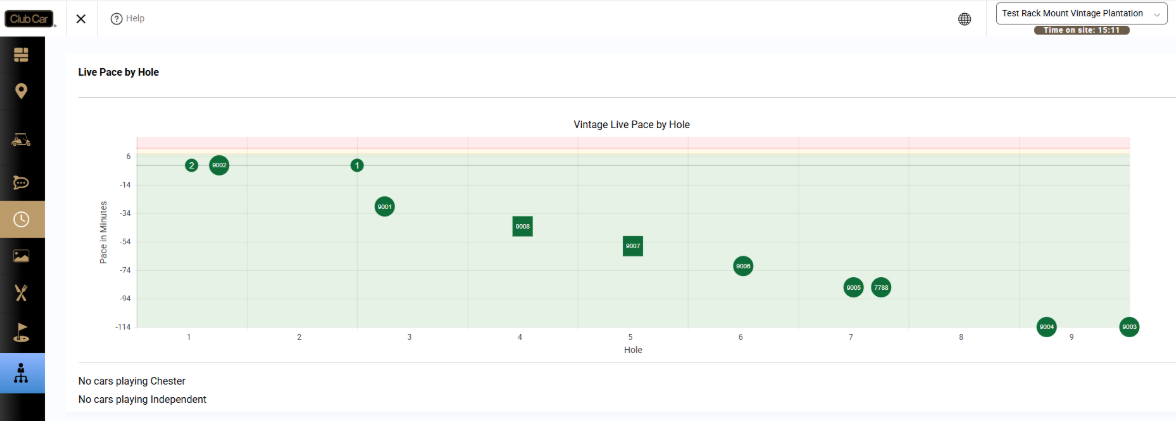The image size is (1176, 421).
Task: Open the dashboard grid icon in sidebar
Action: coord(21,55)
